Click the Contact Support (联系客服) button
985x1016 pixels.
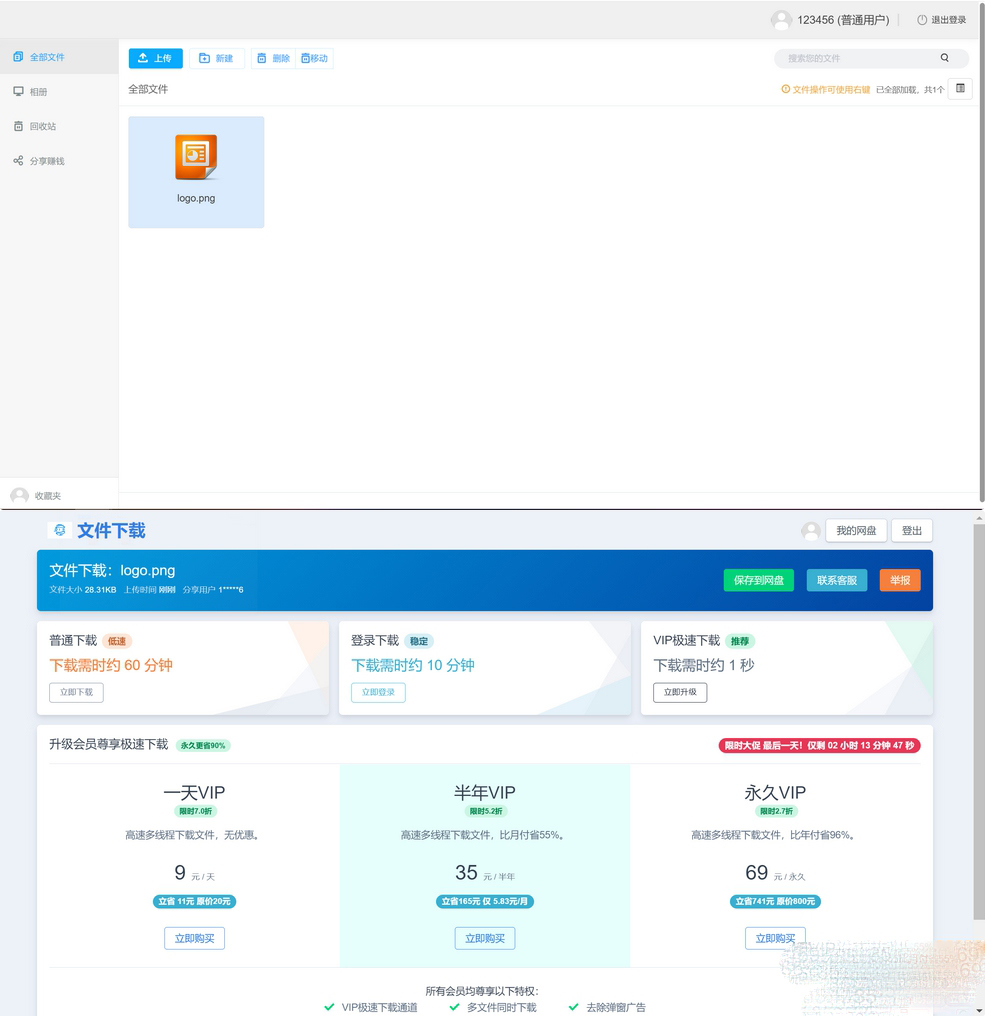pyautogui.click(x=837, y=580)
